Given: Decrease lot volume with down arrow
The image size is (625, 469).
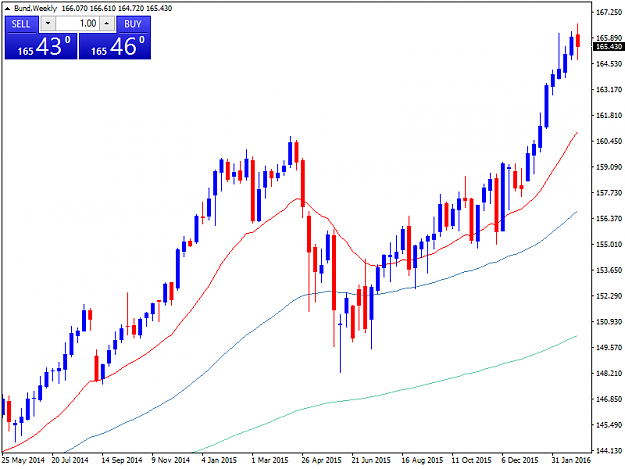Looking at the screenshot, I should click(48, 24).
